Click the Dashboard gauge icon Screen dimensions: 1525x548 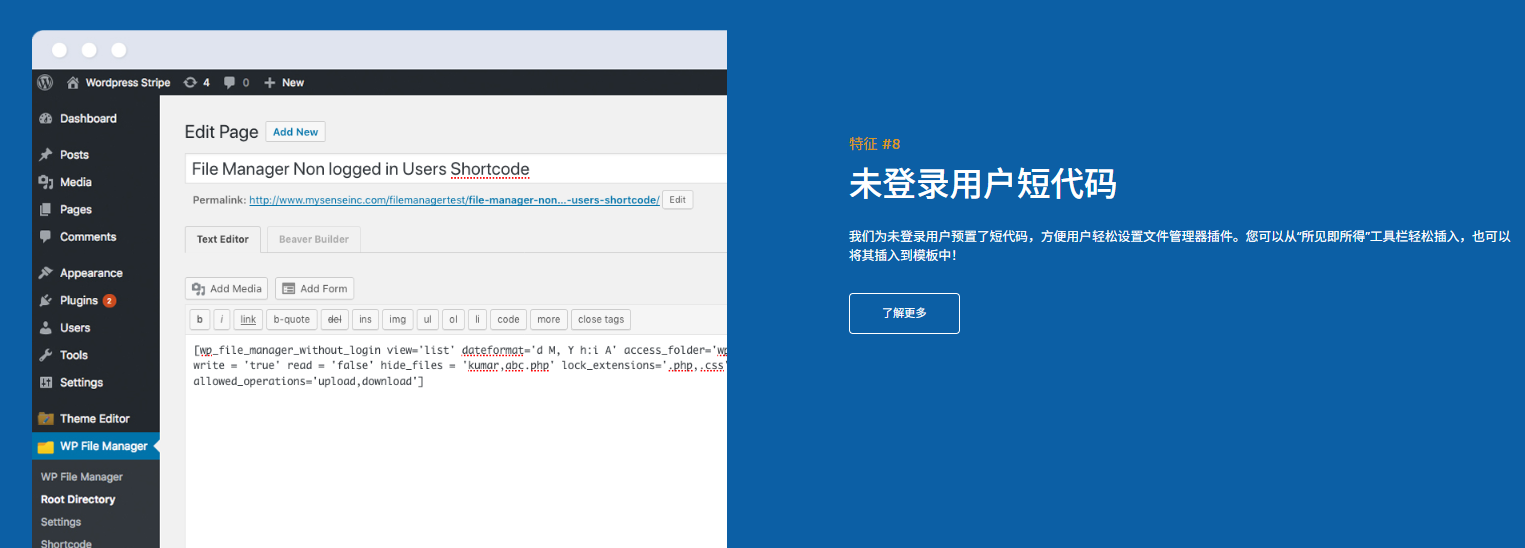(45, 118)
